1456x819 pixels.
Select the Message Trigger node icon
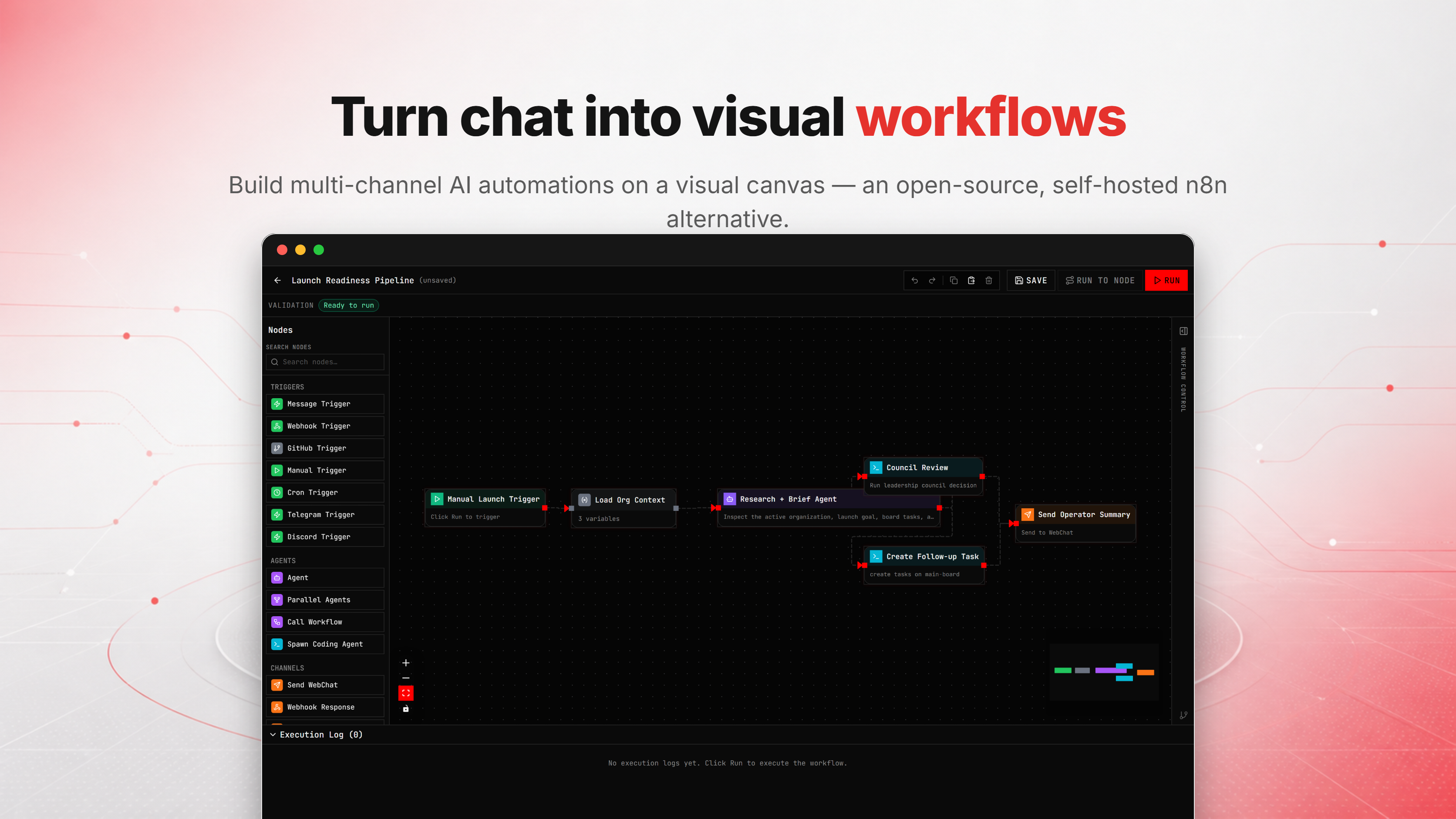(x=277, y=404)
